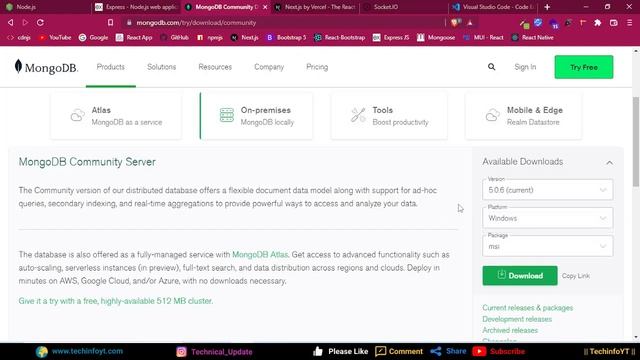This screenshot has width=640, height=360.
Task: Click the browser forward arrow
Action: (25, 22)
